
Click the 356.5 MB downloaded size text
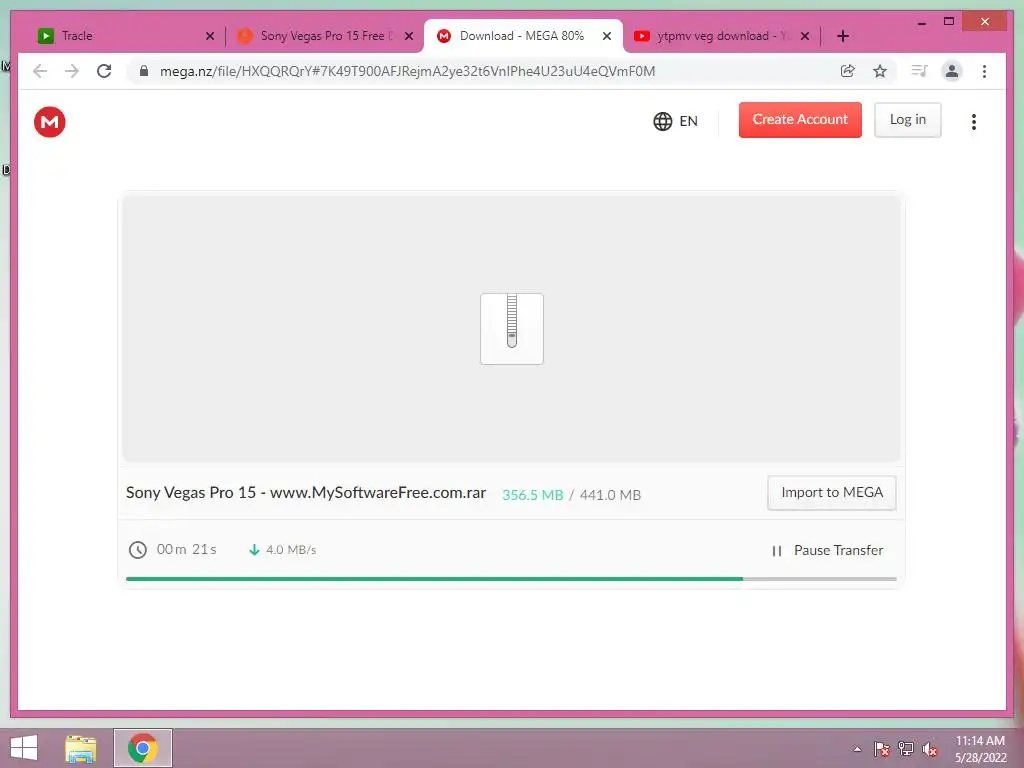tap(532, 495)
